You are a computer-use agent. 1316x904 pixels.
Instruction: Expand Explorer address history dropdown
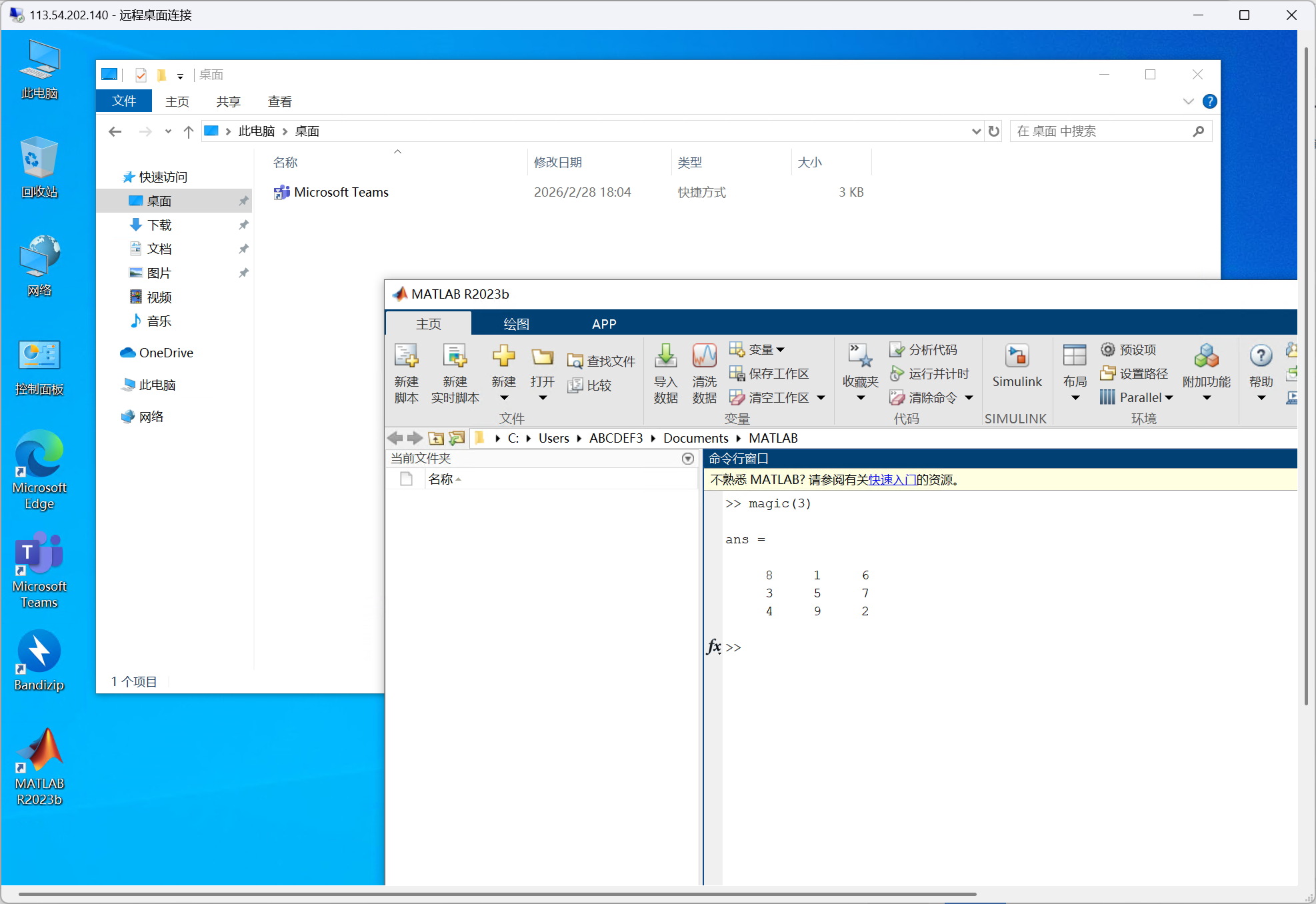(x=976, y=131)
